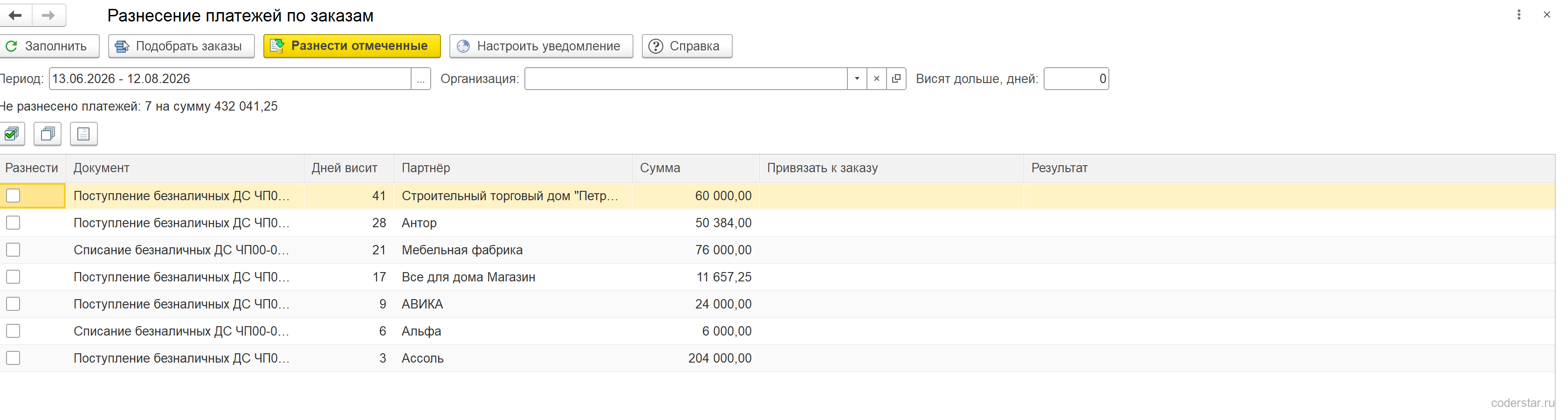The width and height of the screenshot is (1568, 420).
Task: Go forward with the right arrow
Action: tap(48, 15)
